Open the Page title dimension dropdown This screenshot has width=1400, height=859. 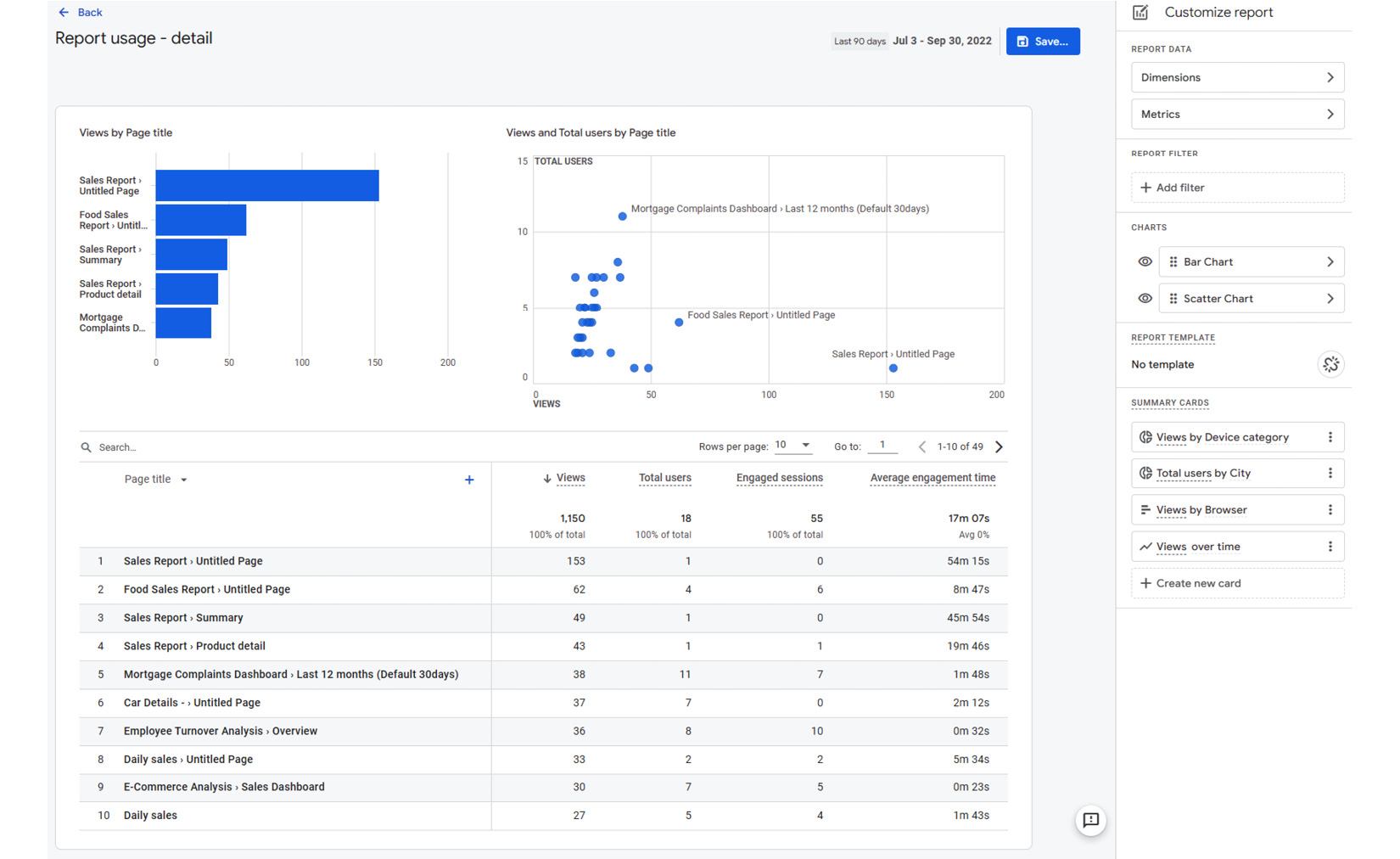[156, 480]
